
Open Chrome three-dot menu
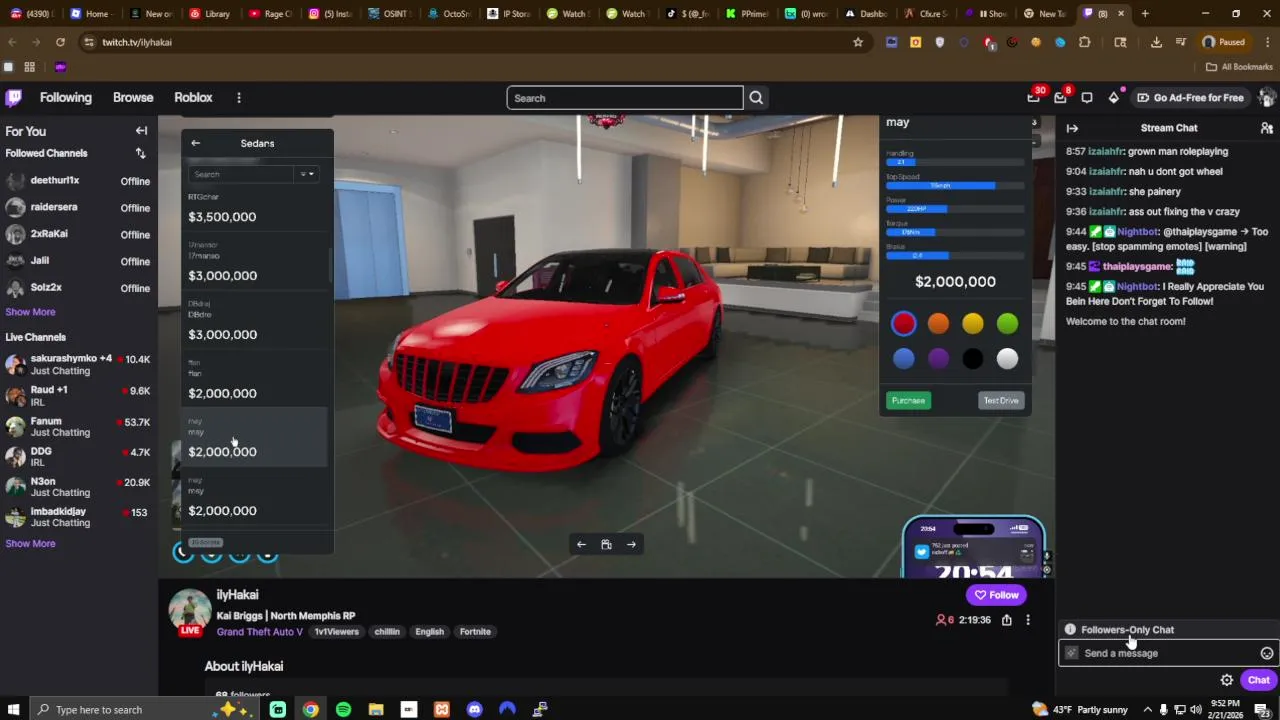1267,42
